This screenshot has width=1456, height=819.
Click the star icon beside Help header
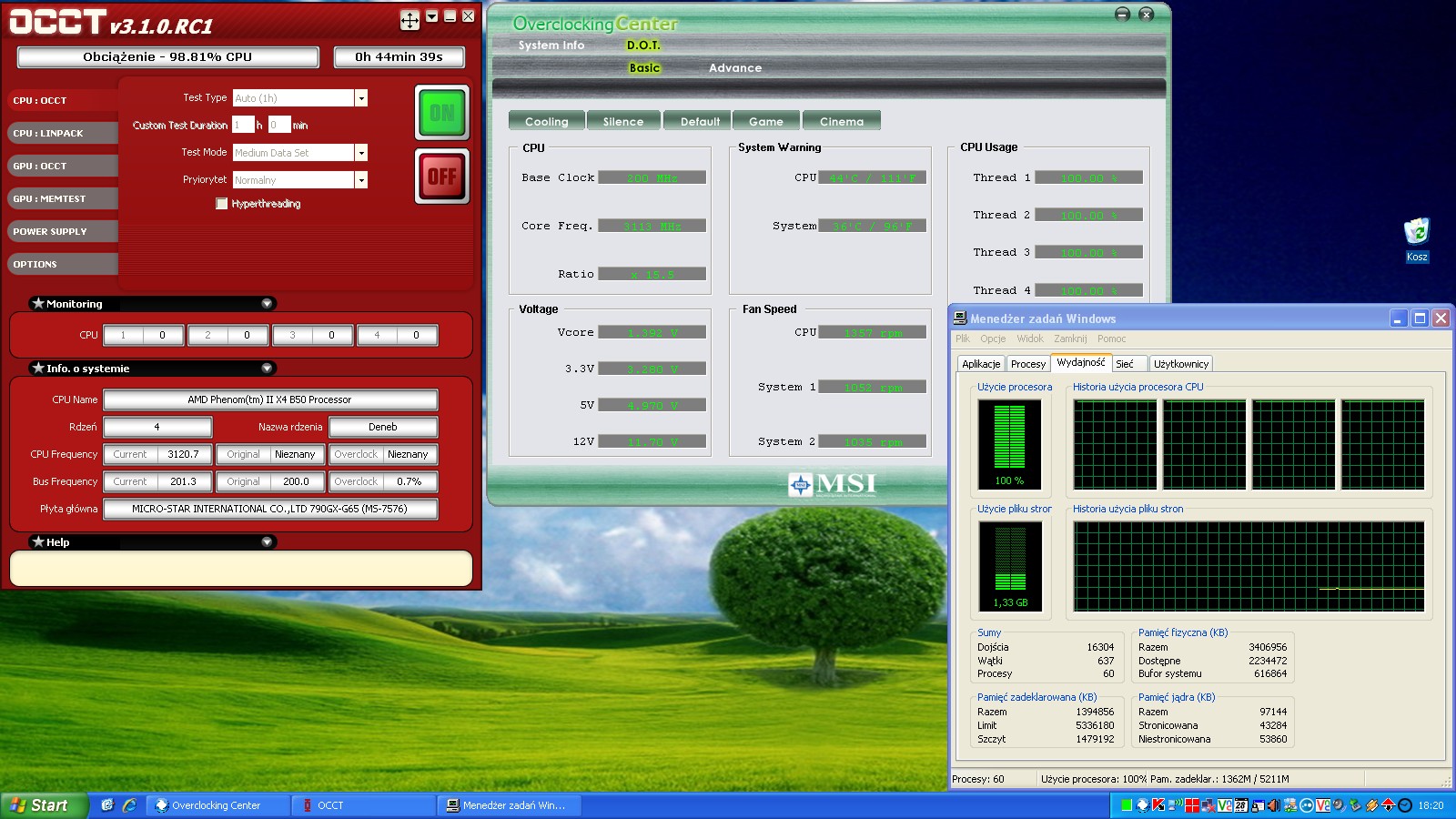click(x=38, y=541)
